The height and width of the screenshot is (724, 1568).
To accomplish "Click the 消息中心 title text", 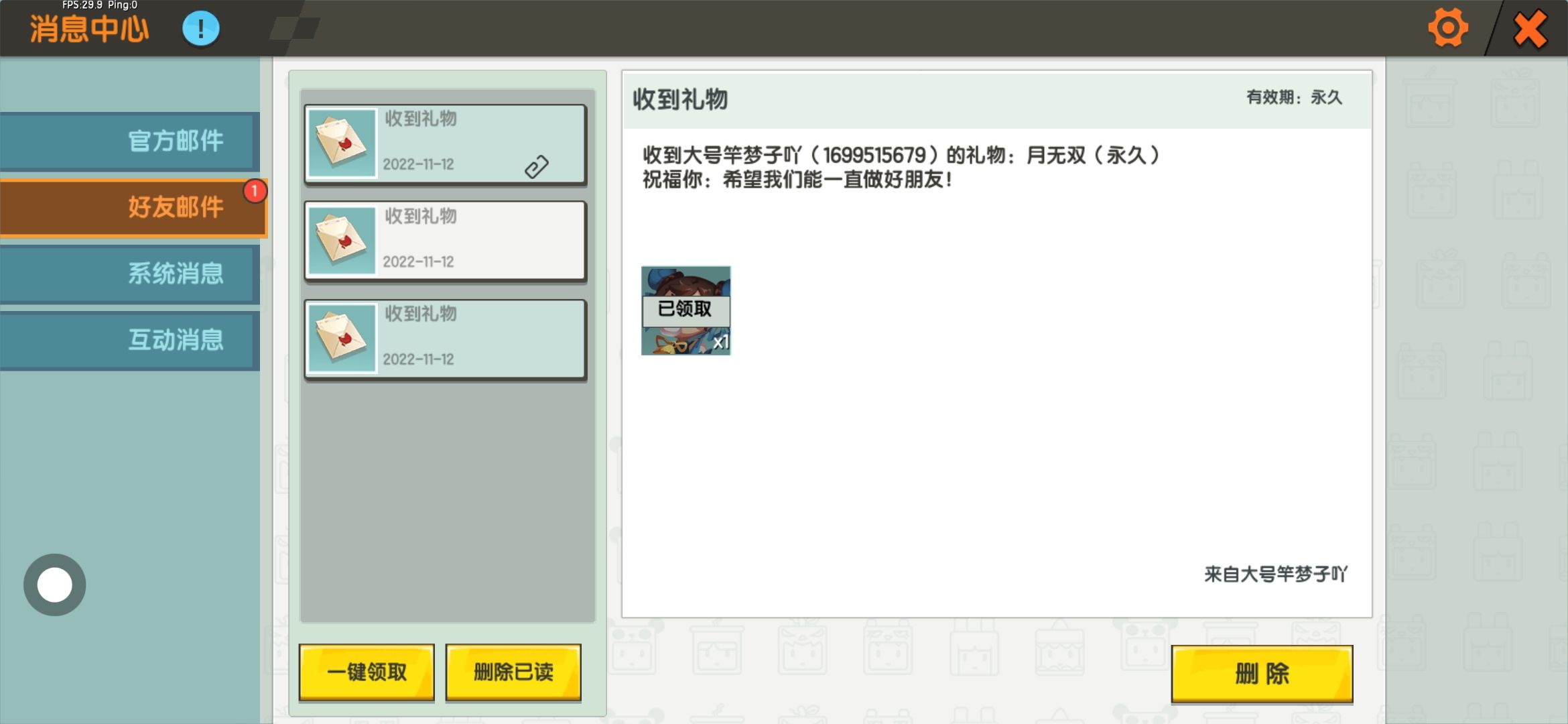I will pyautogui.click(x=89, y=29).
